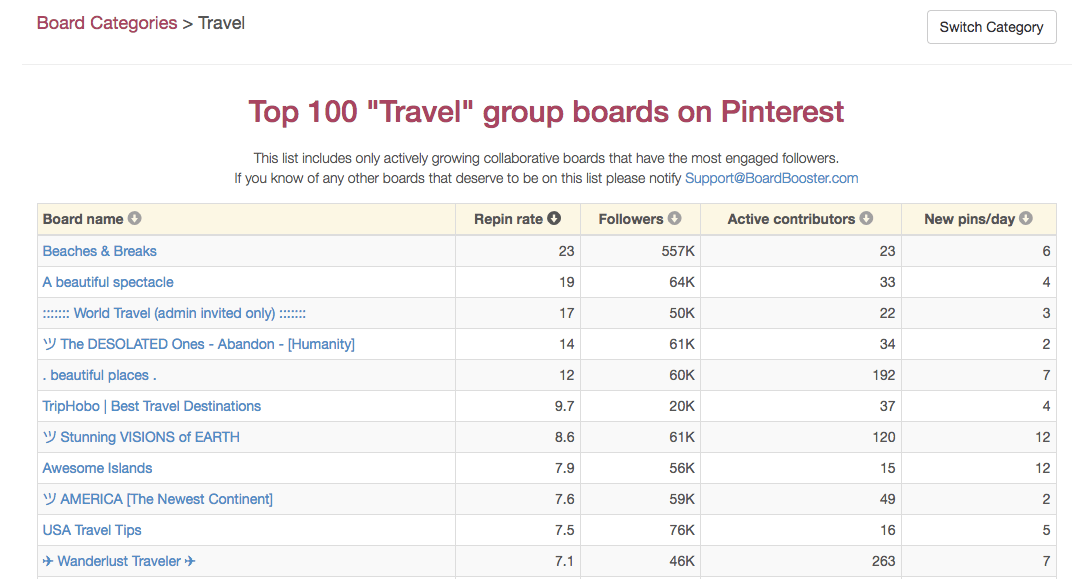Screen dimensions: 1085x579
Task: Open A beautiful spectacle board
Action: pos(108,282)
